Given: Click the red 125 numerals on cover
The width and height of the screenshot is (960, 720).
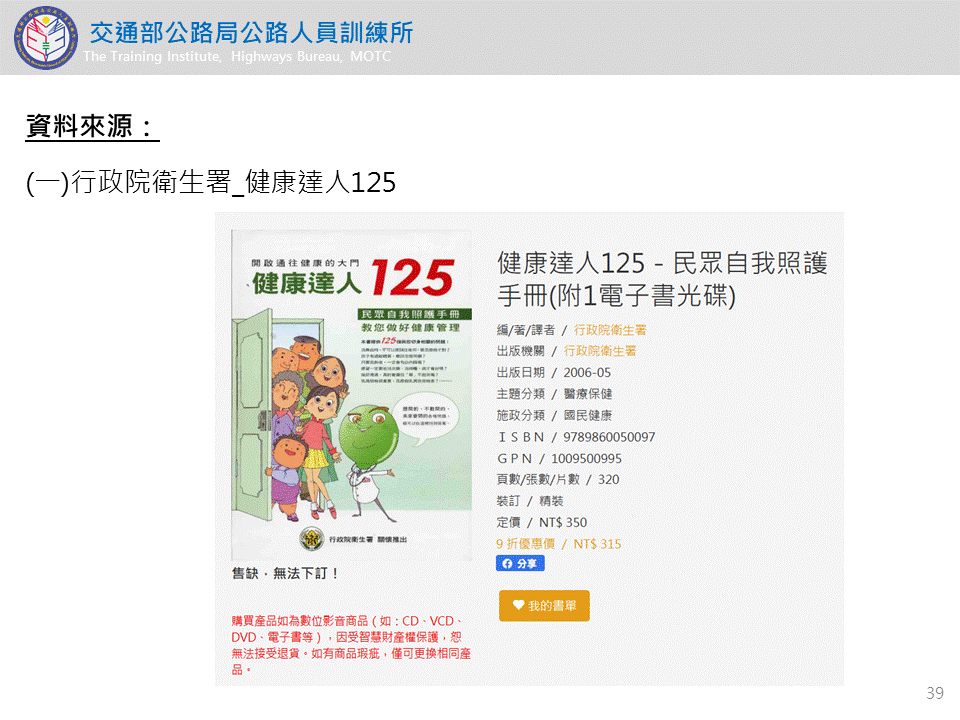Looking at the screenshot, I should click(x=412, y=277).
